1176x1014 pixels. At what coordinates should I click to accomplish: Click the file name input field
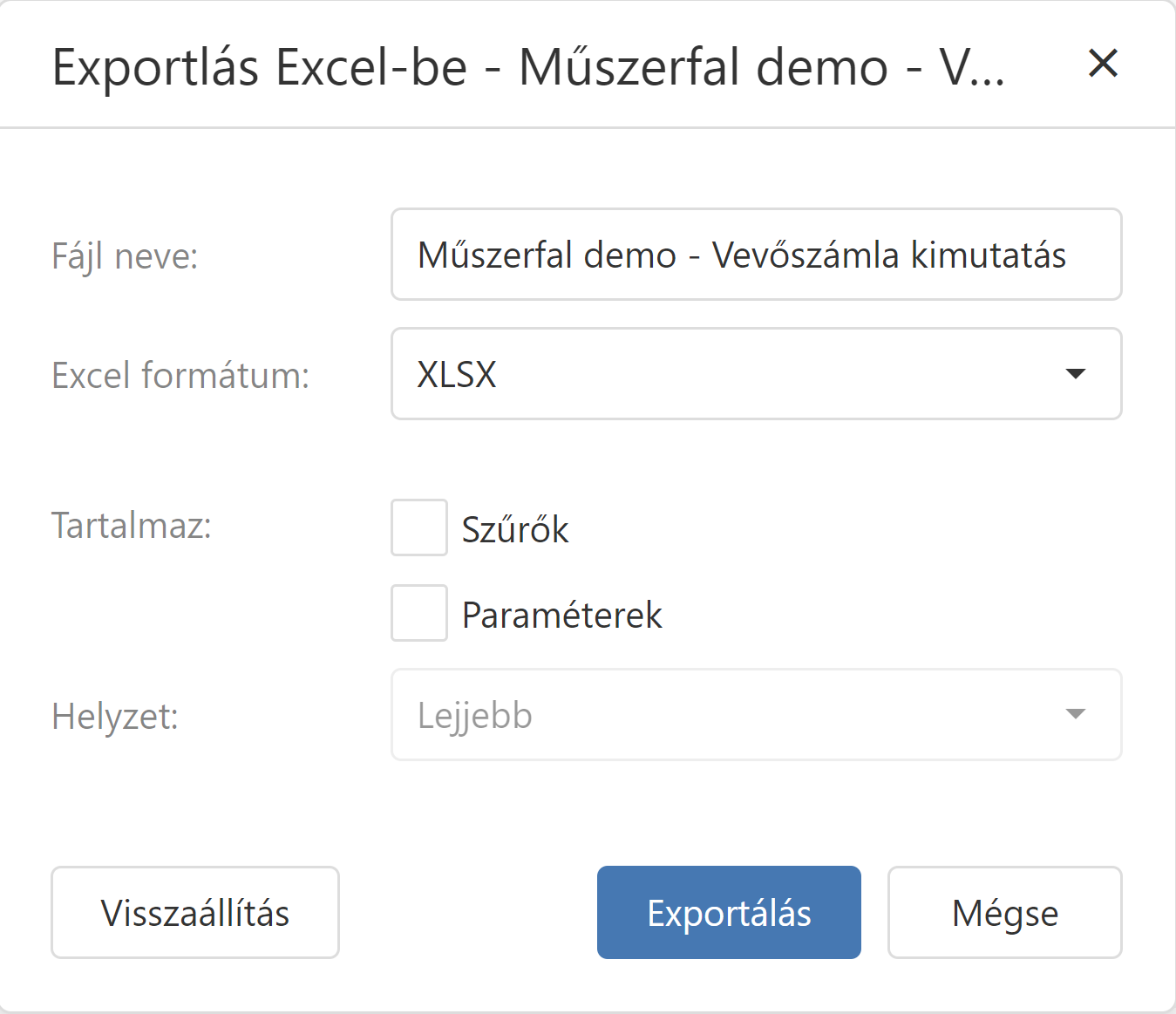pyautogui.click(x=756, y=255)
